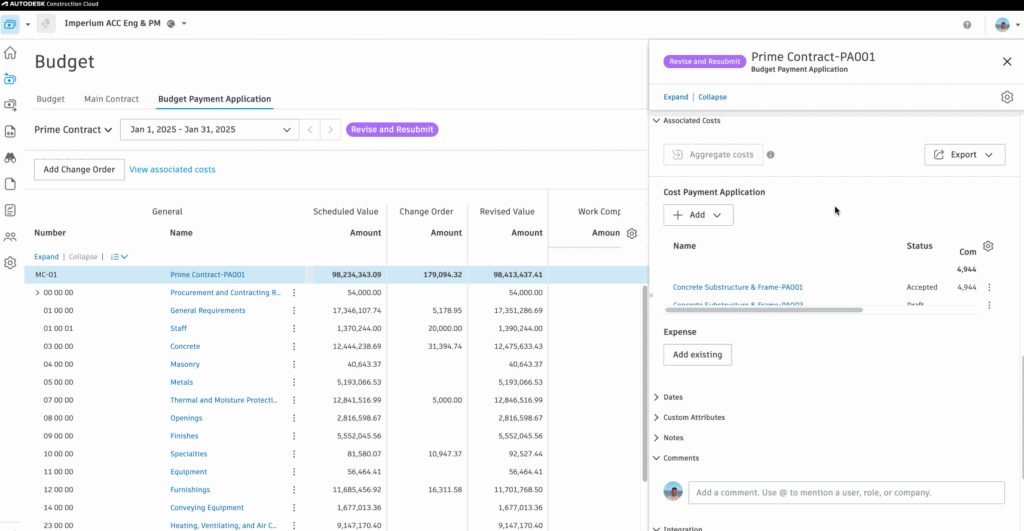Switch to the Budget tab

click(x=50, y=99)
